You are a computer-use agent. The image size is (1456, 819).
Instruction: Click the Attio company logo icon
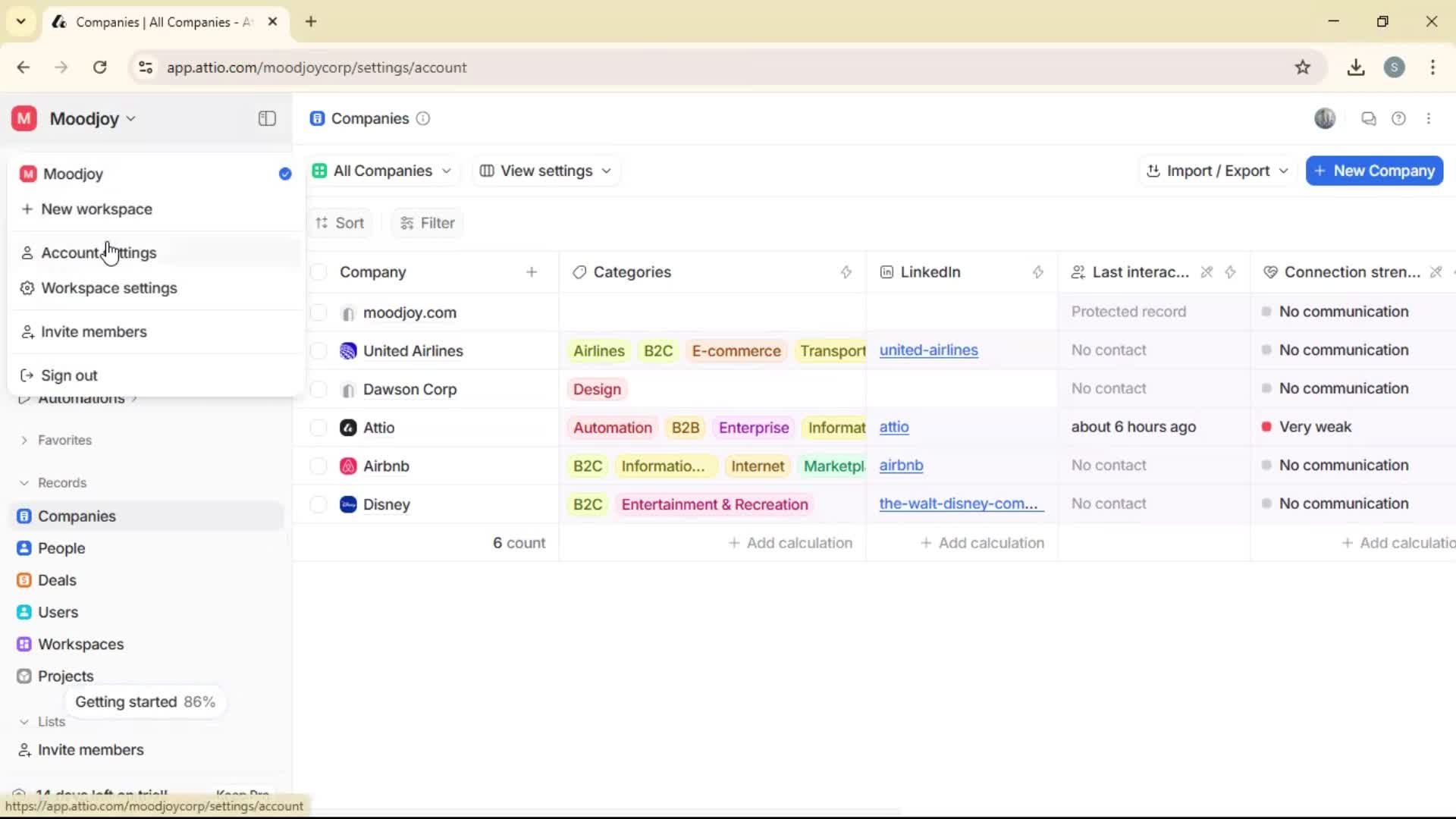(x=348, y=428)
